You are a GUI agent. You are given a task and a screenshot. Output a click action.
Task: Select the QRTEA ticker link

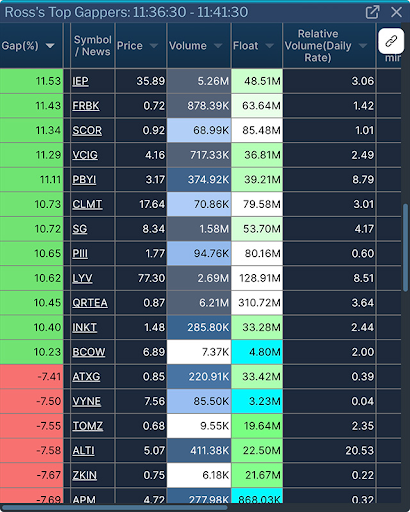click(90, 303)
